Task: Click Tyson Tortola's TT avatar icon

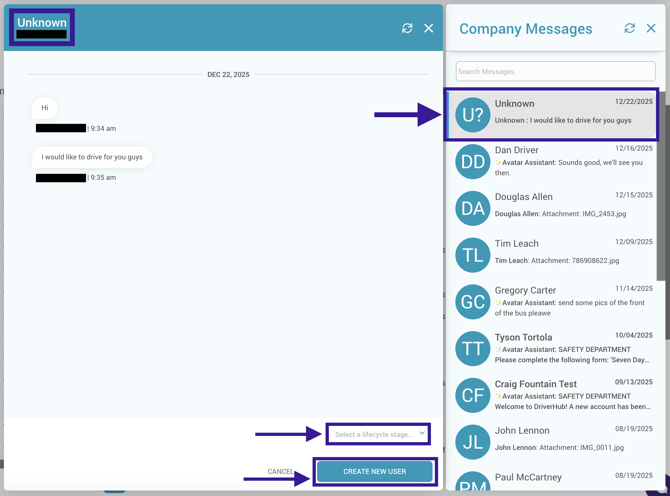Action: [472, 349]
